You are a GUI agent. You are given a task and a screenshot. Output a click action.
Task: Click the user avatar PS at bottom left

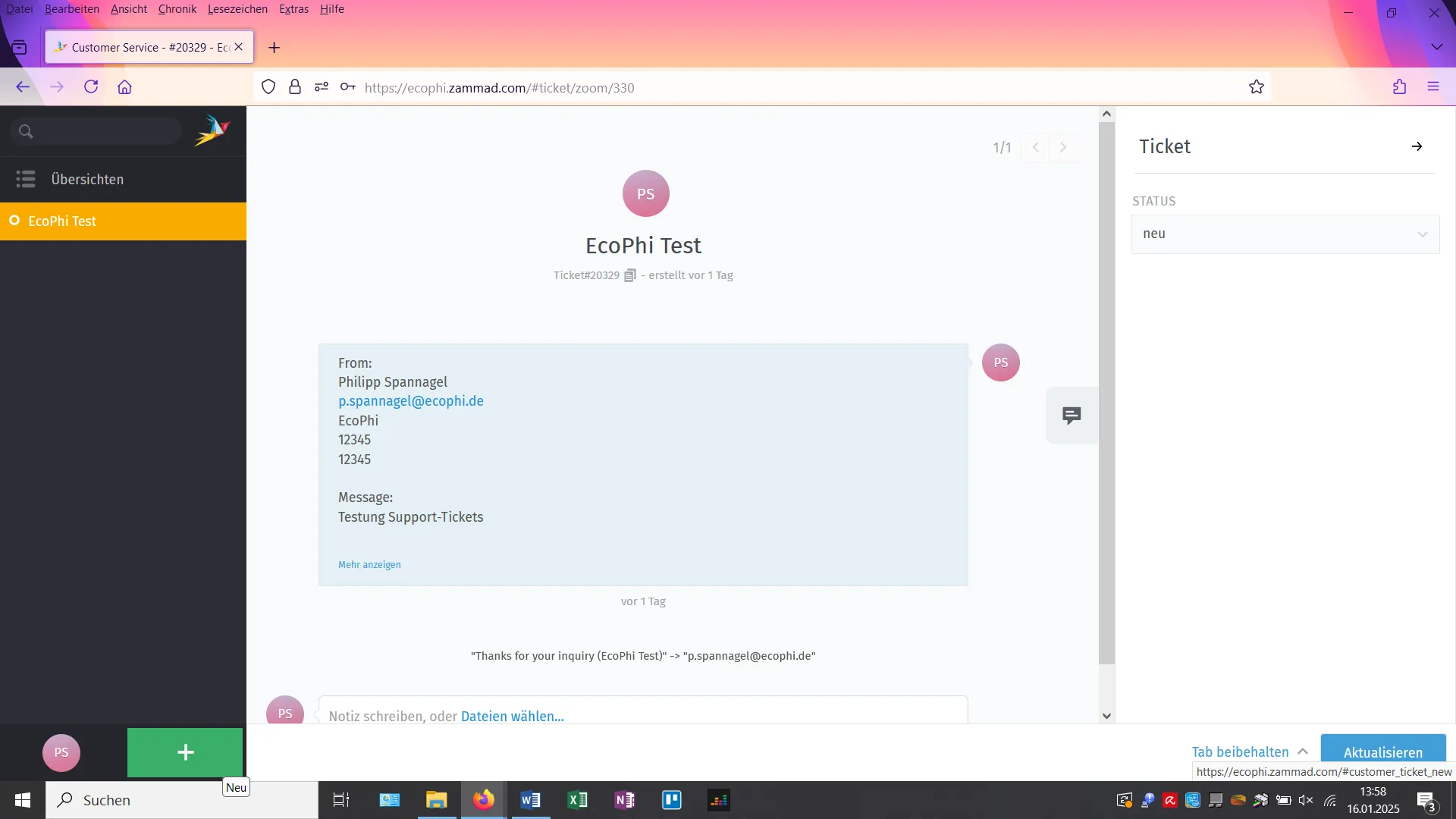pyautogui.click(x=61, y=752)
